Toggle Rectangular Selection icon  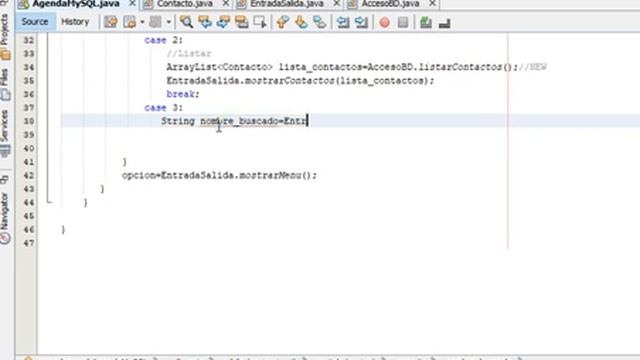pyautogui.click(x=260, y=22)
